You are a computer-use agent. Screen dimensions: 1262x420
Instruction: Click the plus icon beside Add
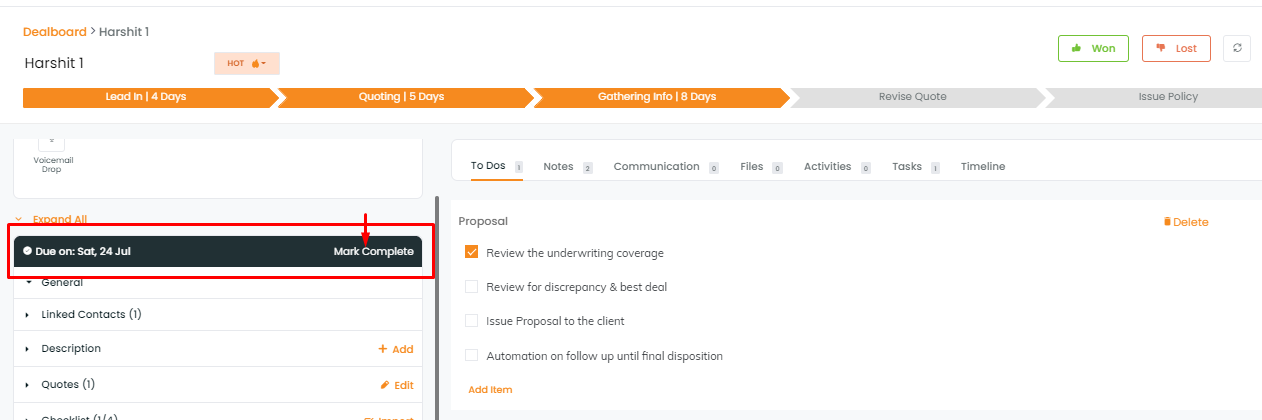tap(382, 349)
